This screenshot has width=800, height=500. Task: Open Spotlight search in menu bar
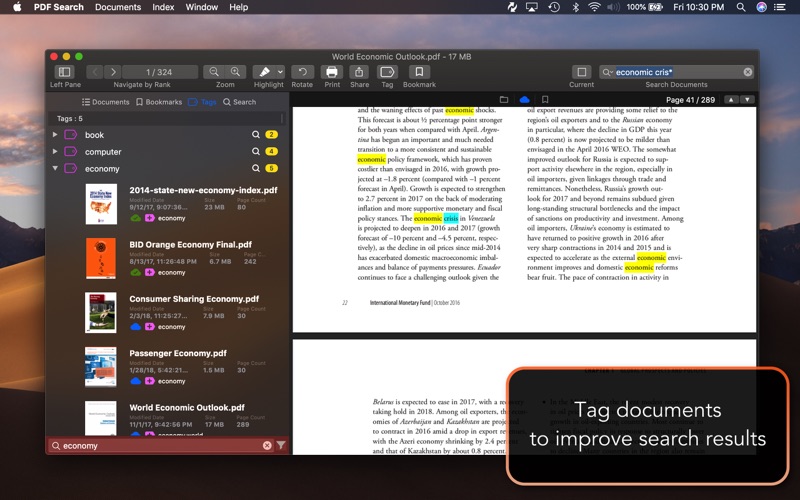pyautogui.click(x=741, y=7)
